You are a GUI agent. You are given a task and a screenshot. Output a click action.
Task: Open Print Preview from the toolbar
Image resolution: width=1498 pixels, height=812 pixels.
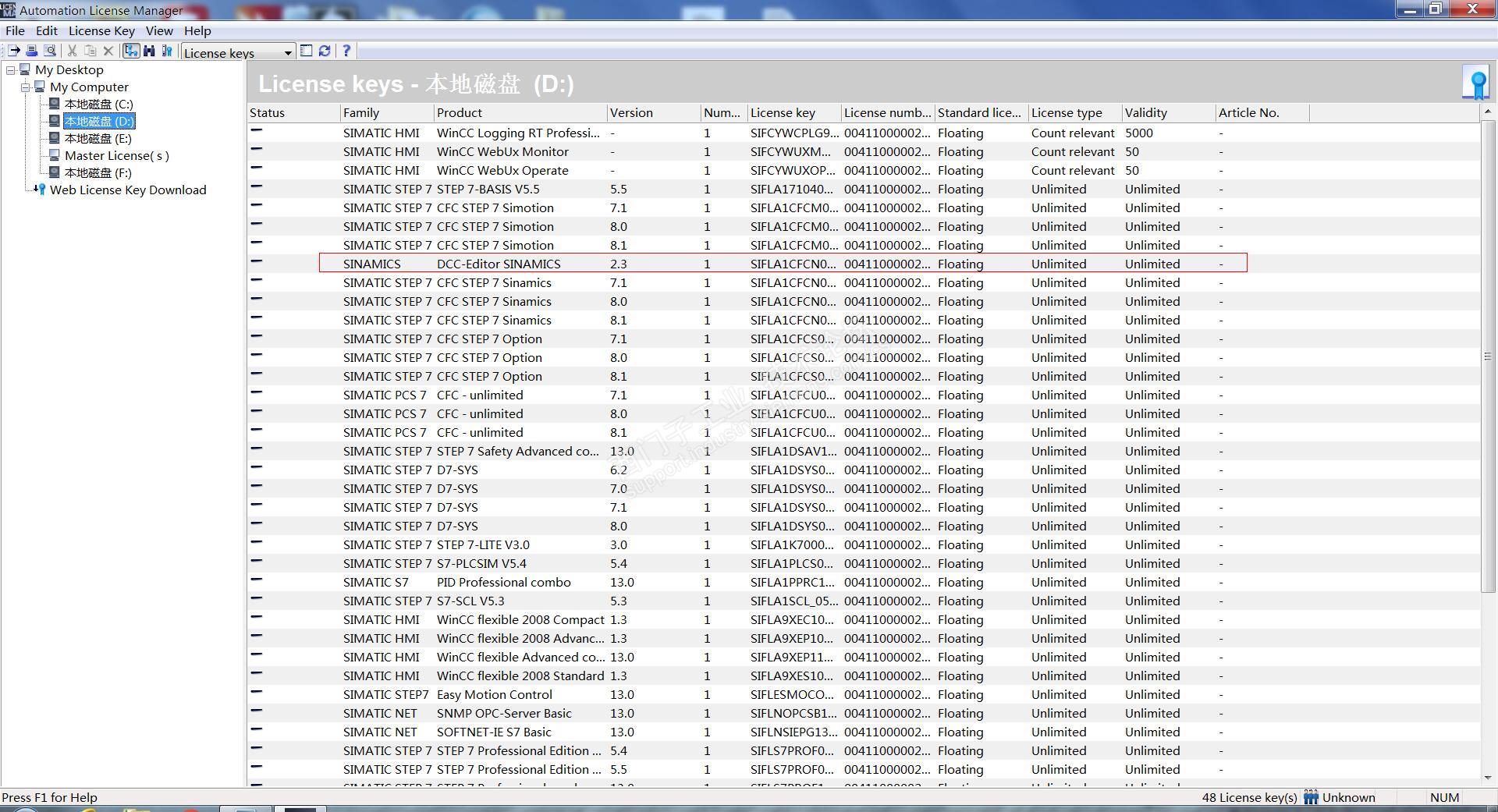click(50, 51)
